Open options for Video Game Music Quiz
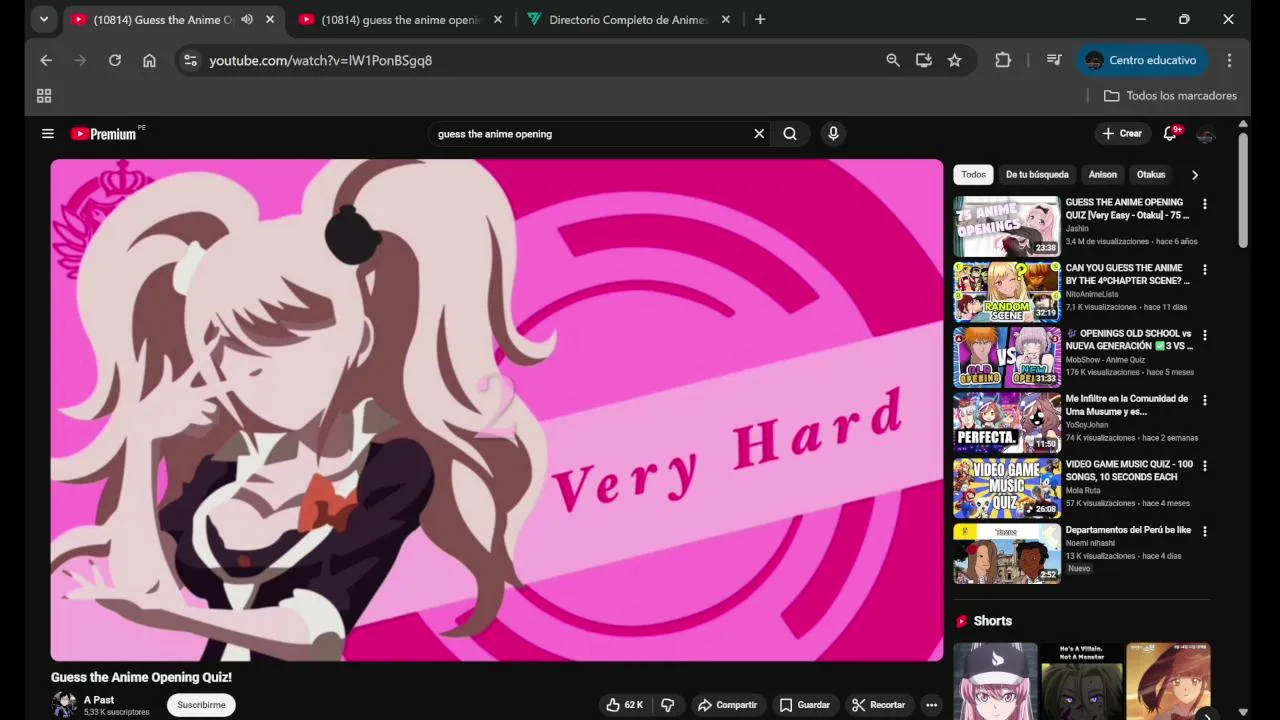 [1204, 466]
